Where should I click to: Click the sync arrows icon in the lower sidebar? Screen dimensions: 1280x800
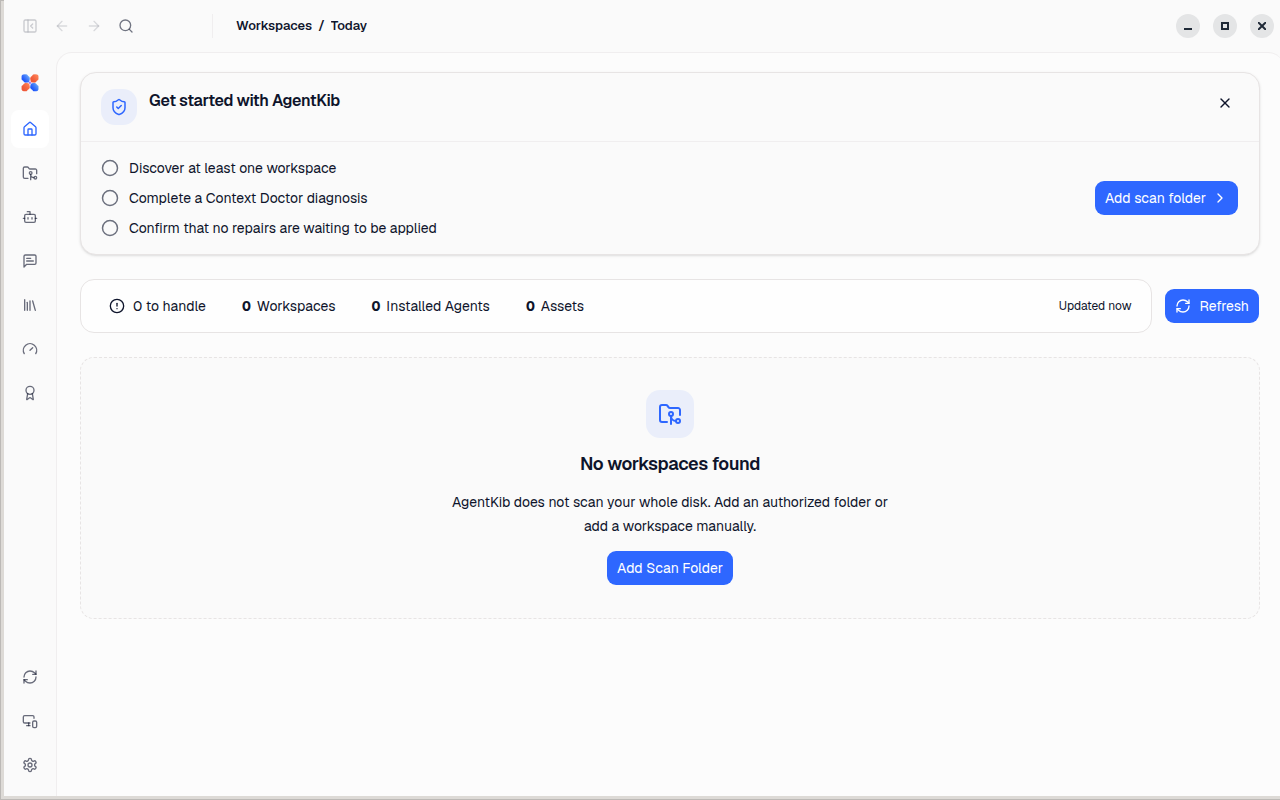point(30,677)
